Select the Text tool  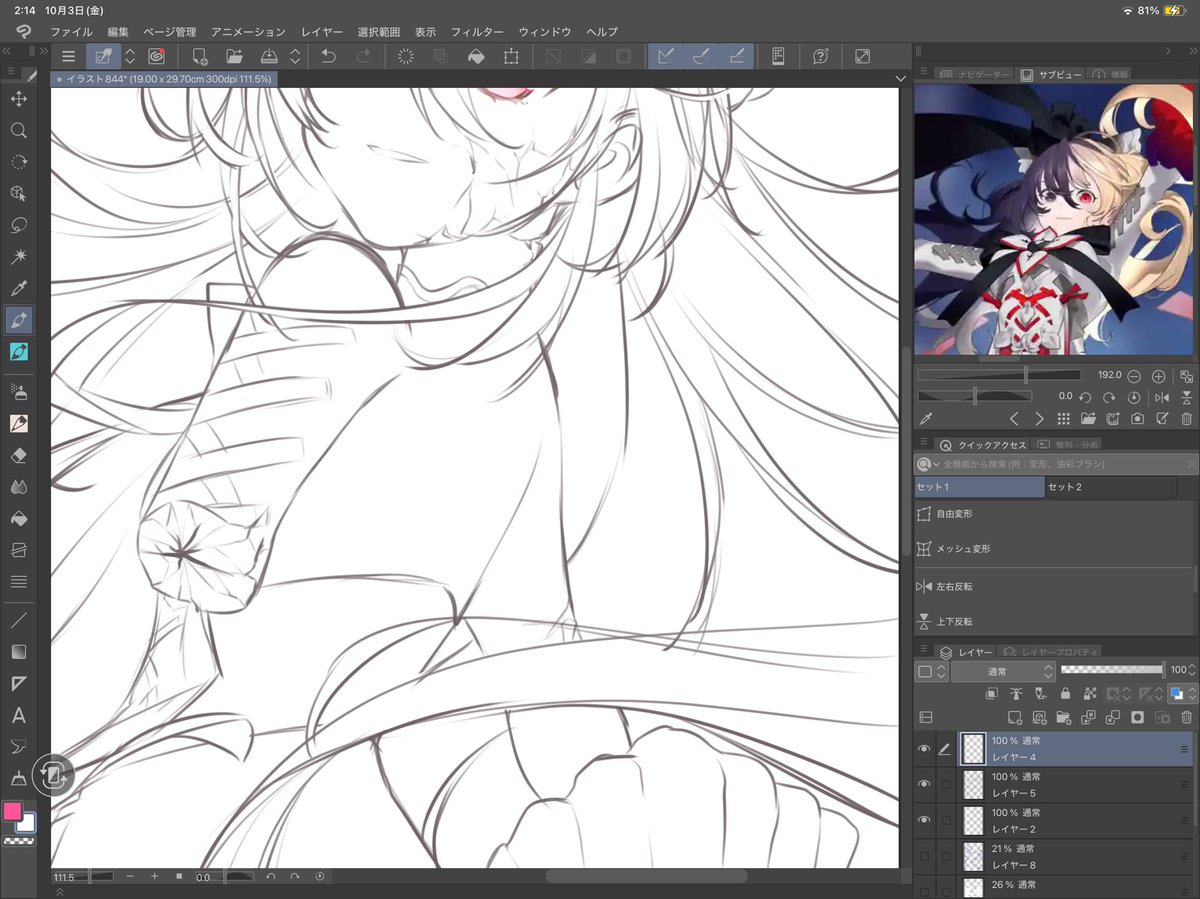coord(18,716)
